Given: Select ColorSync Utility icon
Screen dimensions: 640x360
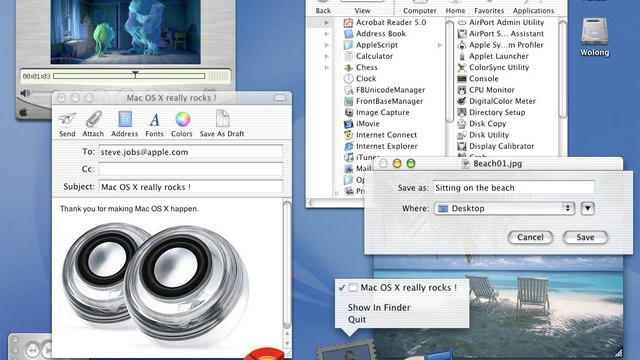Looking at the screenshot, I should (462, 67).
